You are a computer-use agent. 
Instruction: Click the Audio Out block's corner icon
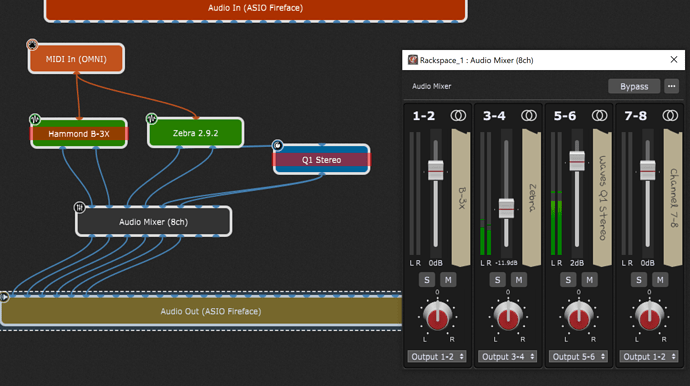[4, 297]
